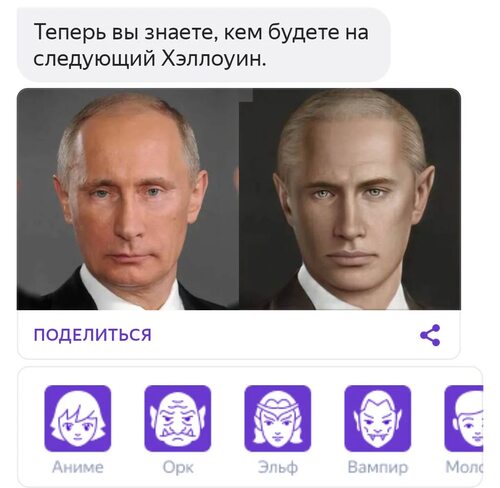The width and height of the screenshot is (500, 488).
Task: Select the Anime filter icon
Action: point(78,418)
